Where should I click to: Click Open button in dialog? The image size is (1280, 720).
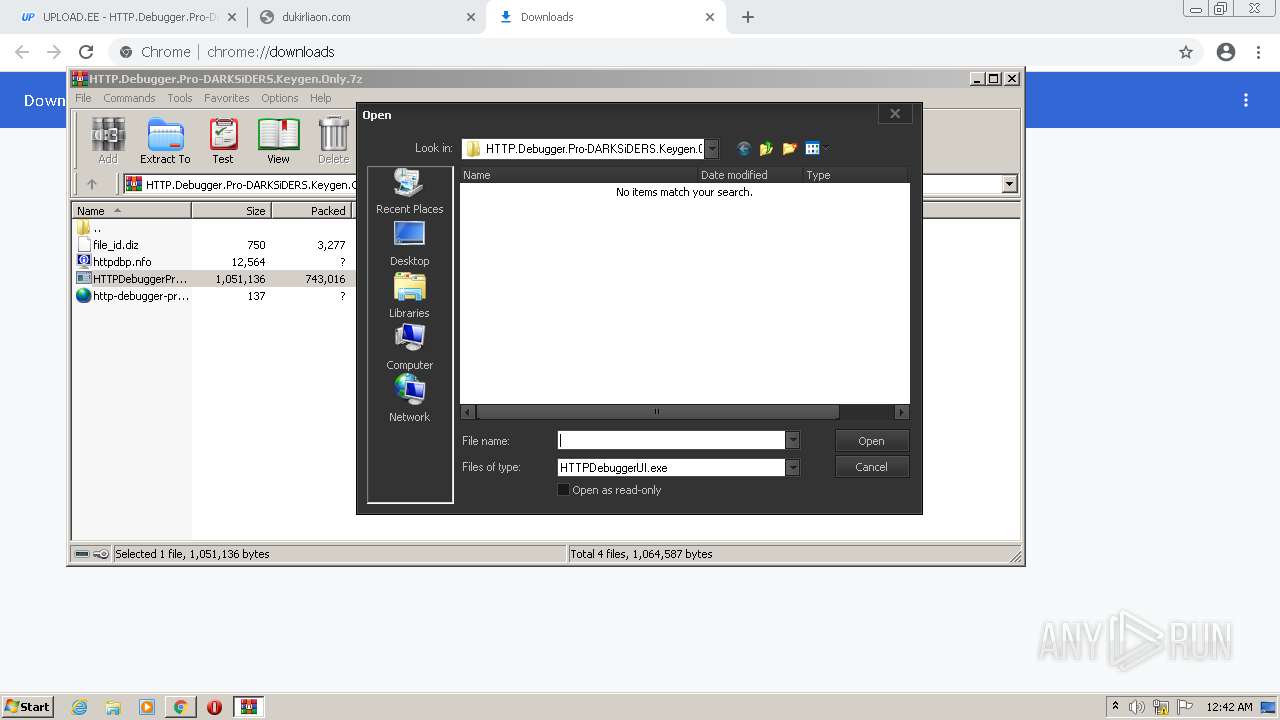pyautogui.click(x=871, y=441)
